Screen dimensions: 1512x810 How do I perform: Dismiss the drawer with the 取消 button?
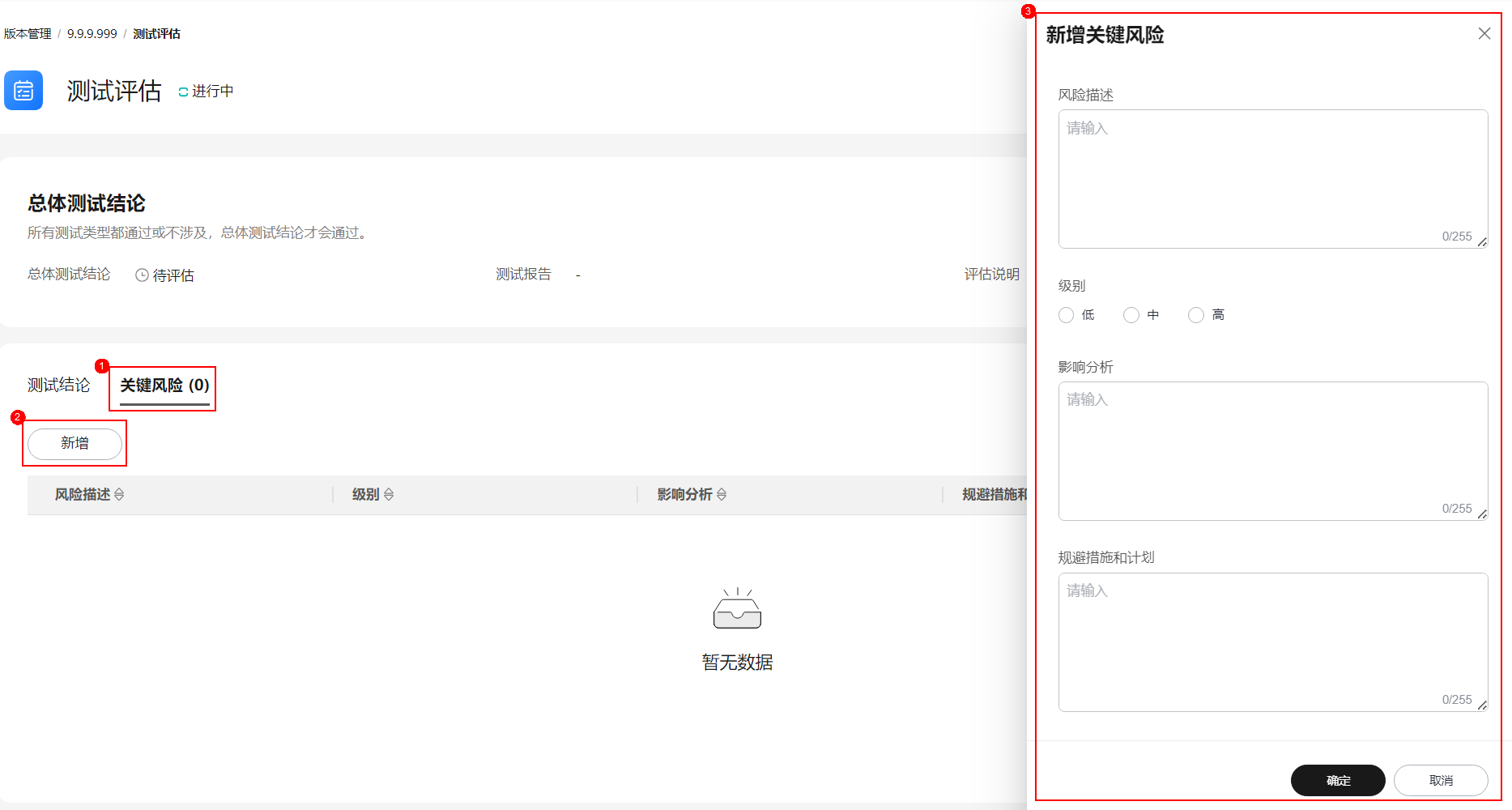(1441, 780)
